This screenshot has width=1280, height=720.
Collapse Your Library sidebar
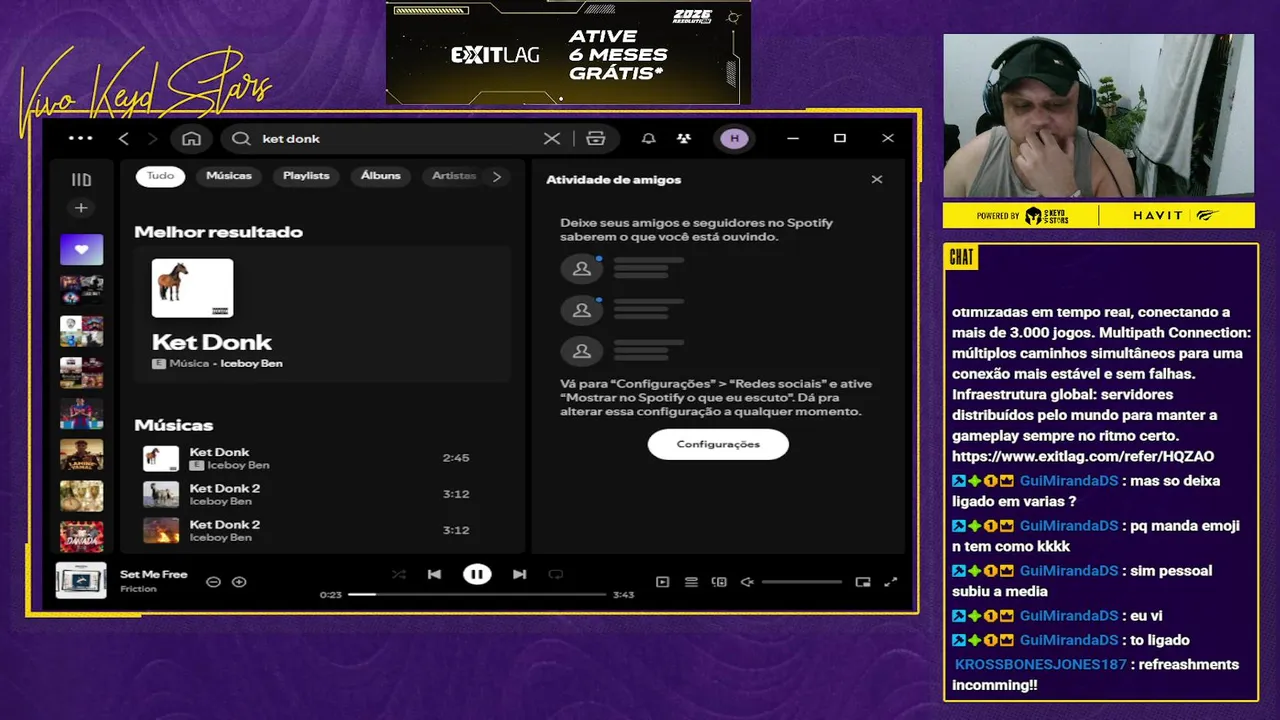click(x=81, y=180)
